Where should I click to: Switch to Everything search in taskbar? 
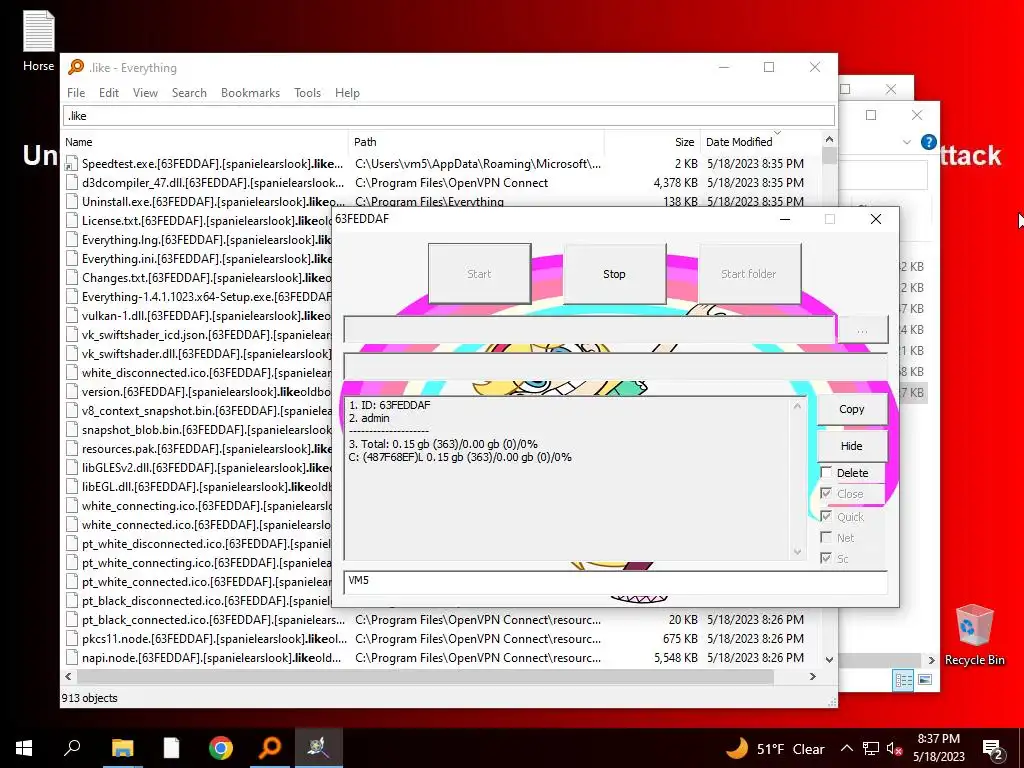pyautogui.click(x=270, y=748)
